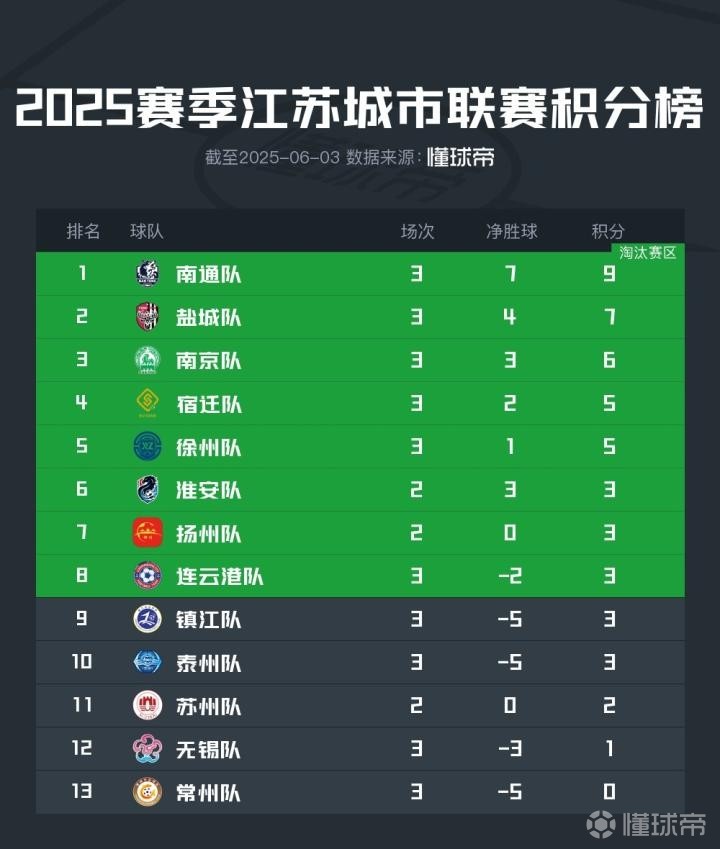Click the 宿迁队 yellow diamond logo
This screenshot has height=849, width=720.
(x=147, y=403)
